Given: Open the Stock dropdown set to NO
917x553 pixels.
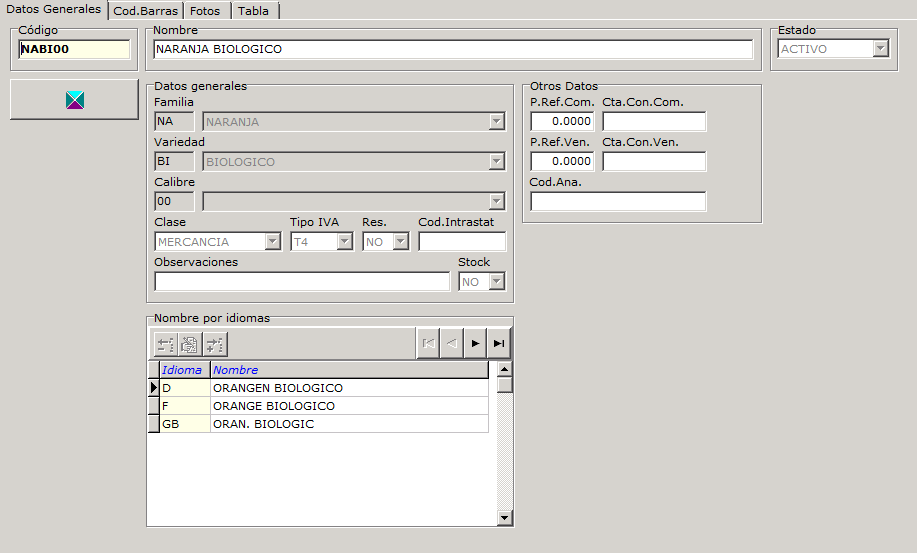Looking at the screenshot, I should [496, 282].
